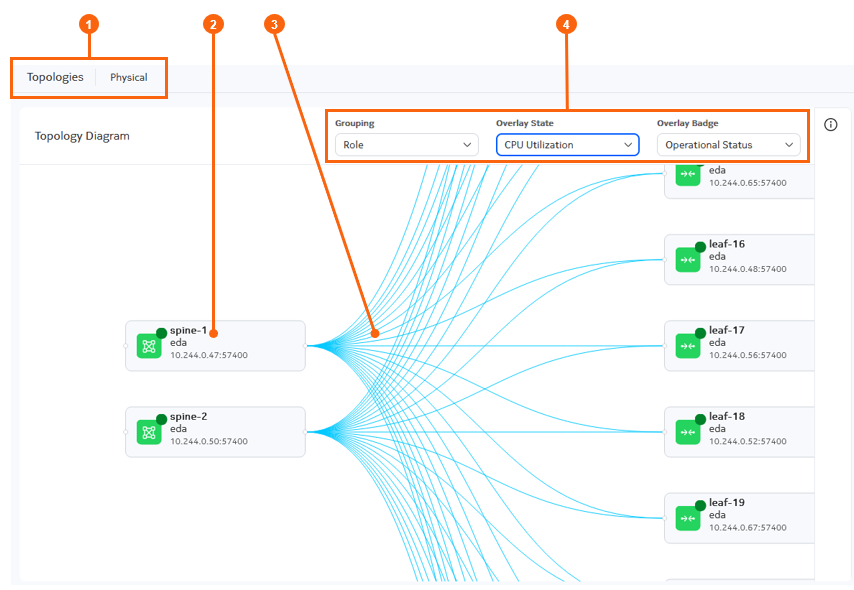Click spine-2 operational status badge

[161, 419]
